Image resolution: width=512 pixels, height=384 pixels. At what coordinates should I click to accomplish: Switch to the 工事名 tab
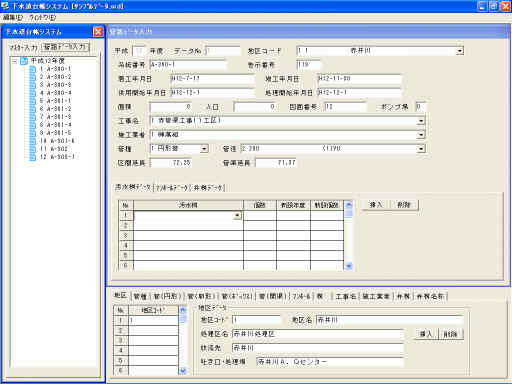coord(346,296)
